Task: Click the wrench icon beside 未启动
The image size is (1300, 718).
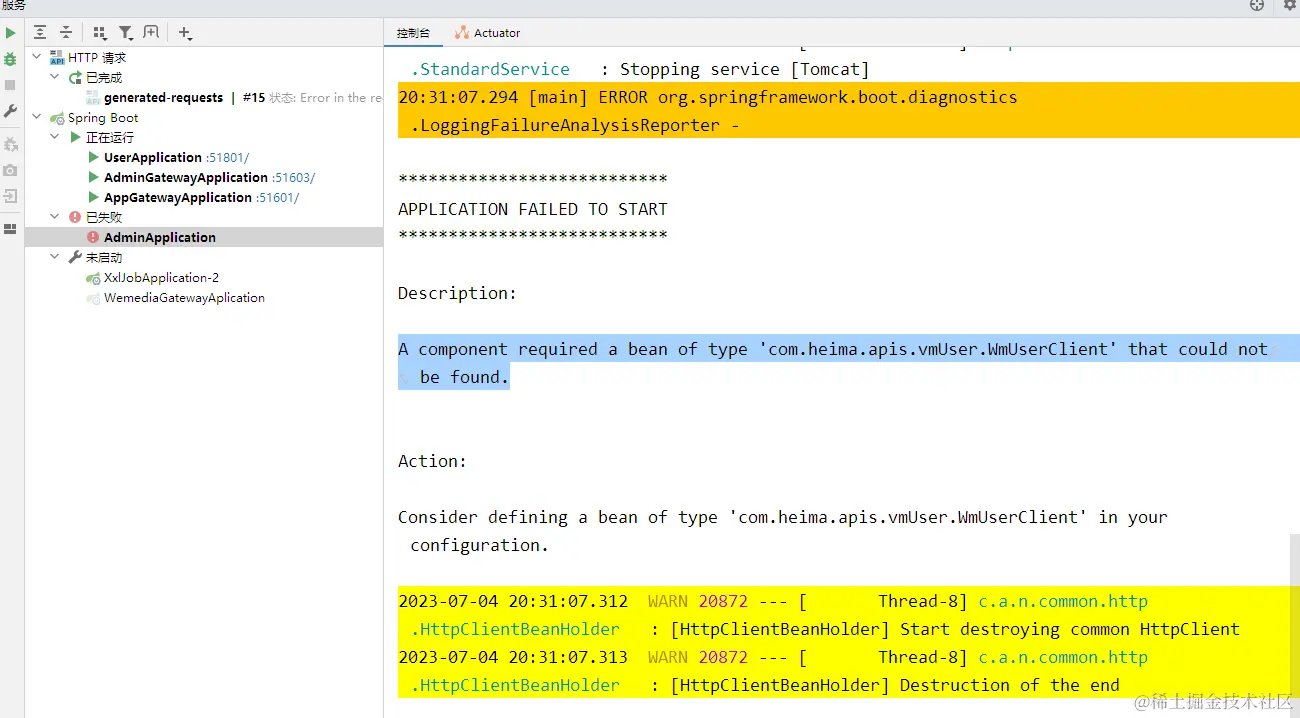Action: pos(75,257)
